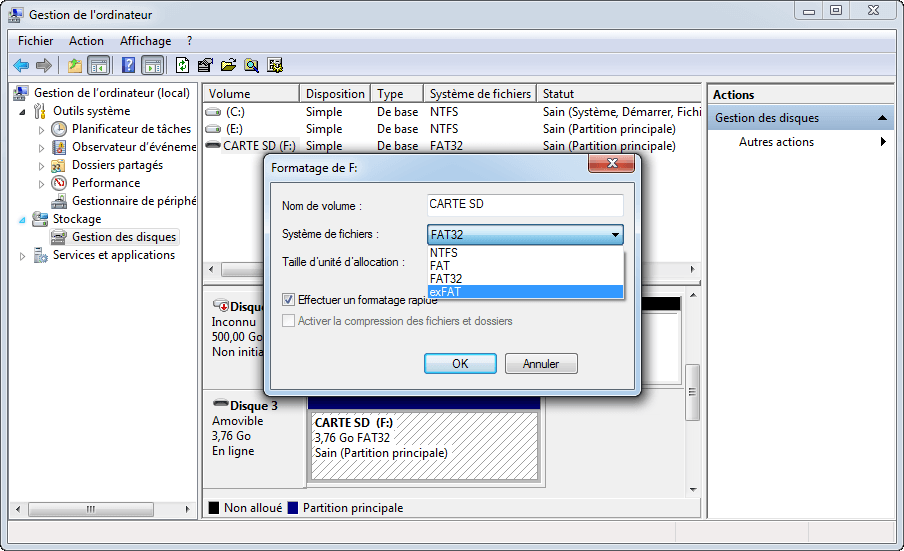Click the Gestion des disques icon in tree
The image size is (904, 551).
58,237
